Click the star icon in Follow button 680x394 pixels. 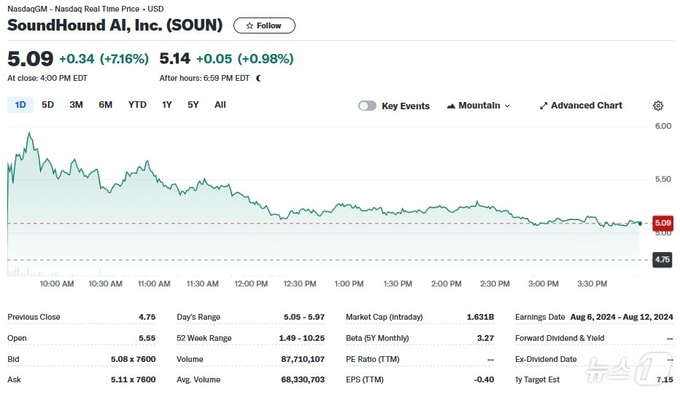249,26
